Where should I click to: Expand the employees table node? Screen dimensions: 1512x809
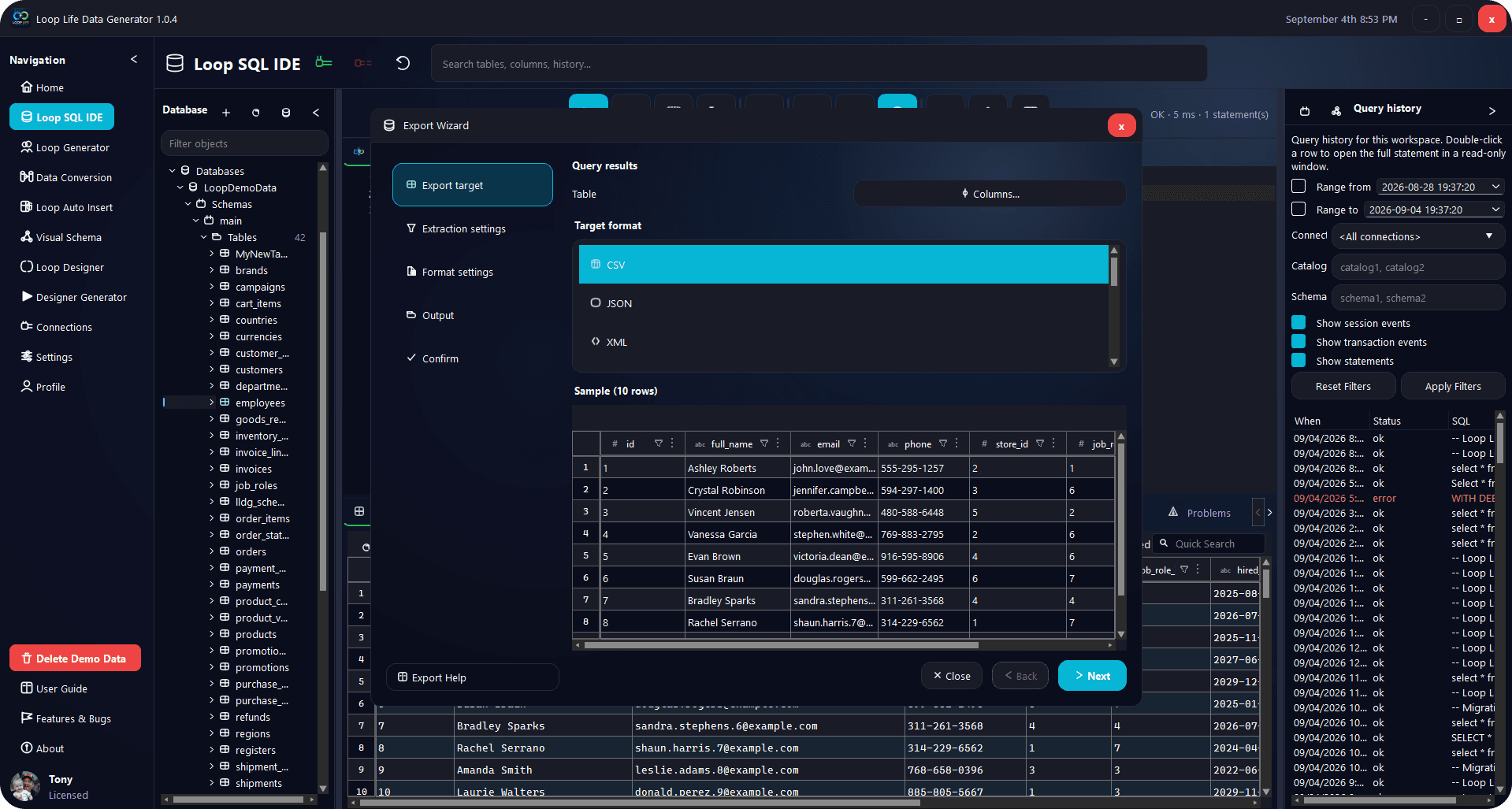point(212,403)
